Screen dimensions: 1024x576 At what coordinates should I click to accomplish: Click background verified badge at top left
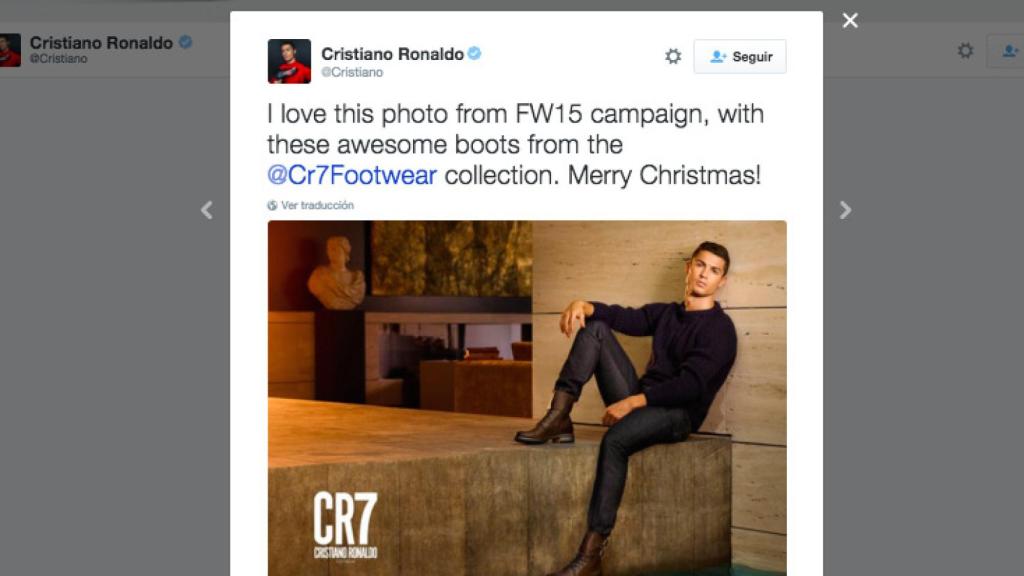point(185,43)
